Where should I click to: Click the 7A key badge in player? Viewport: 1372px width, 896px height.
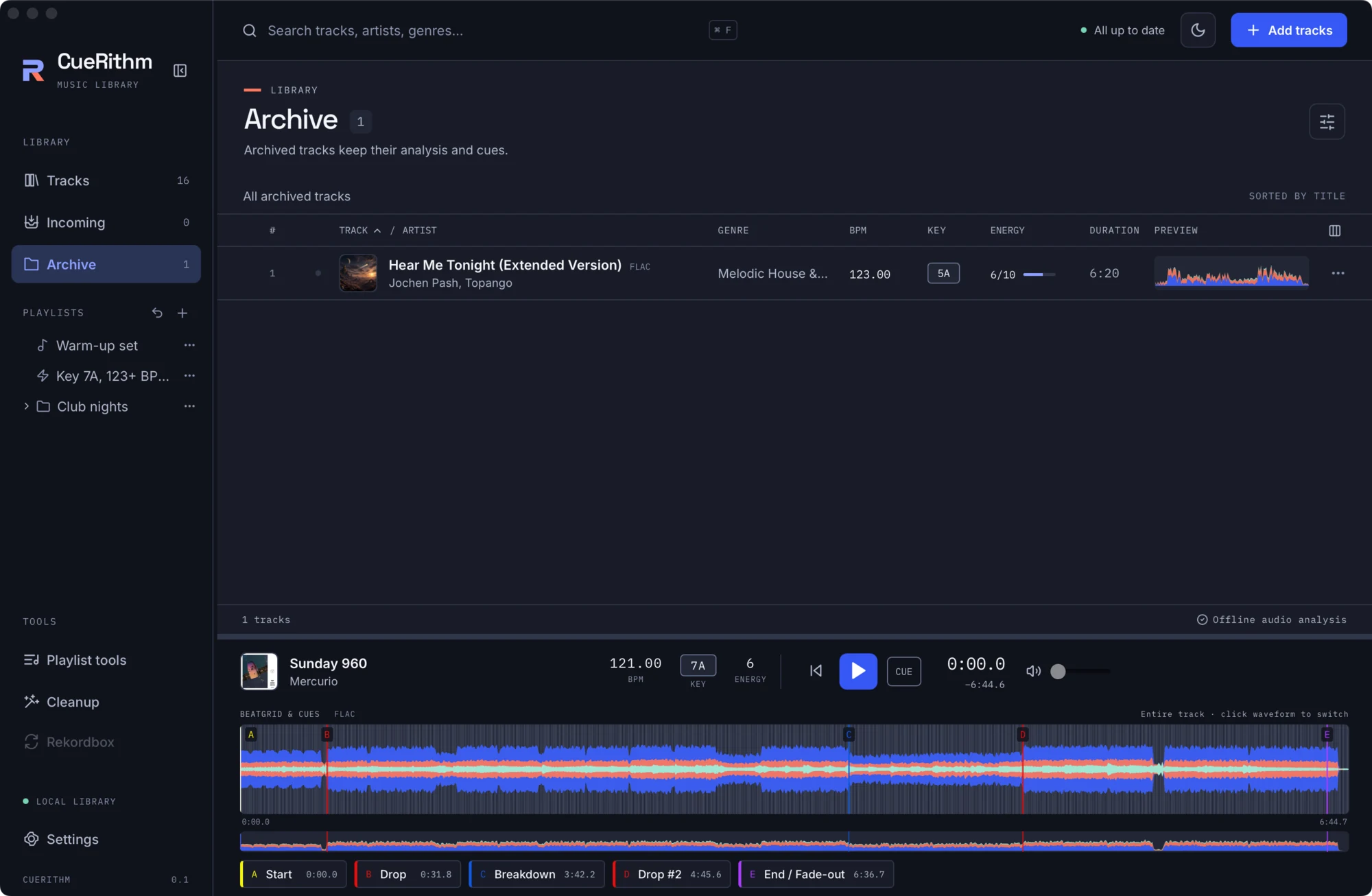click(x=698, y=665)
